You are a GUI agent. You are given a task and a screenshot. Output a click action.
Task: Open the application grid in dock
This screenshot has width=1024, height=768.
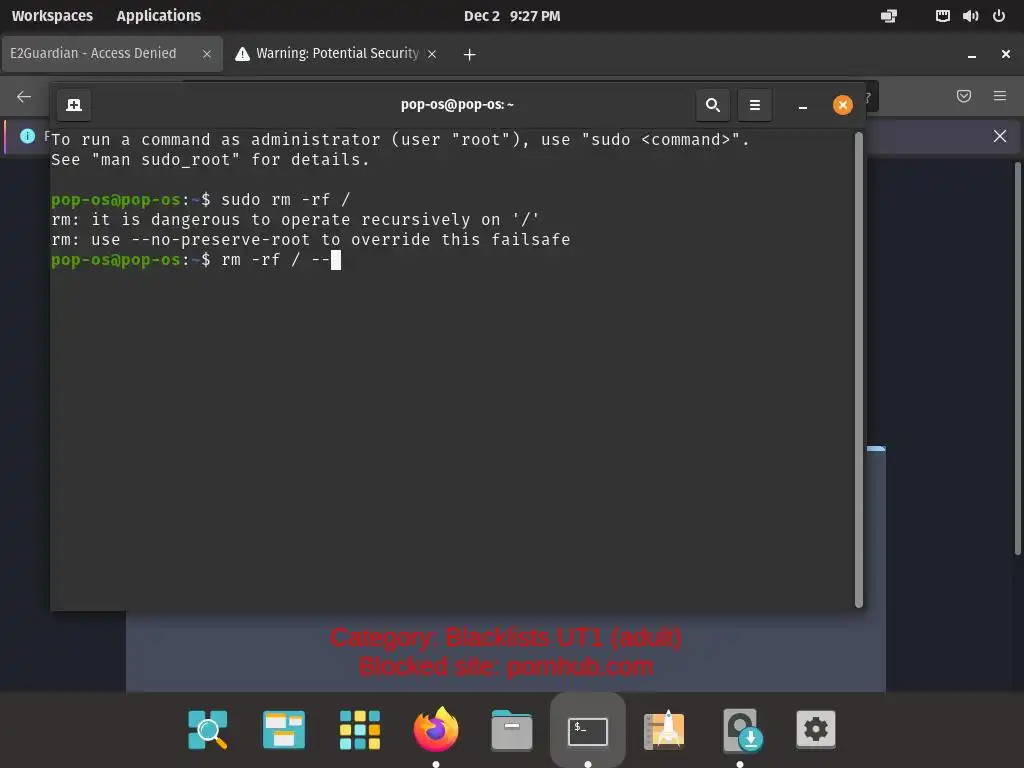360,729
